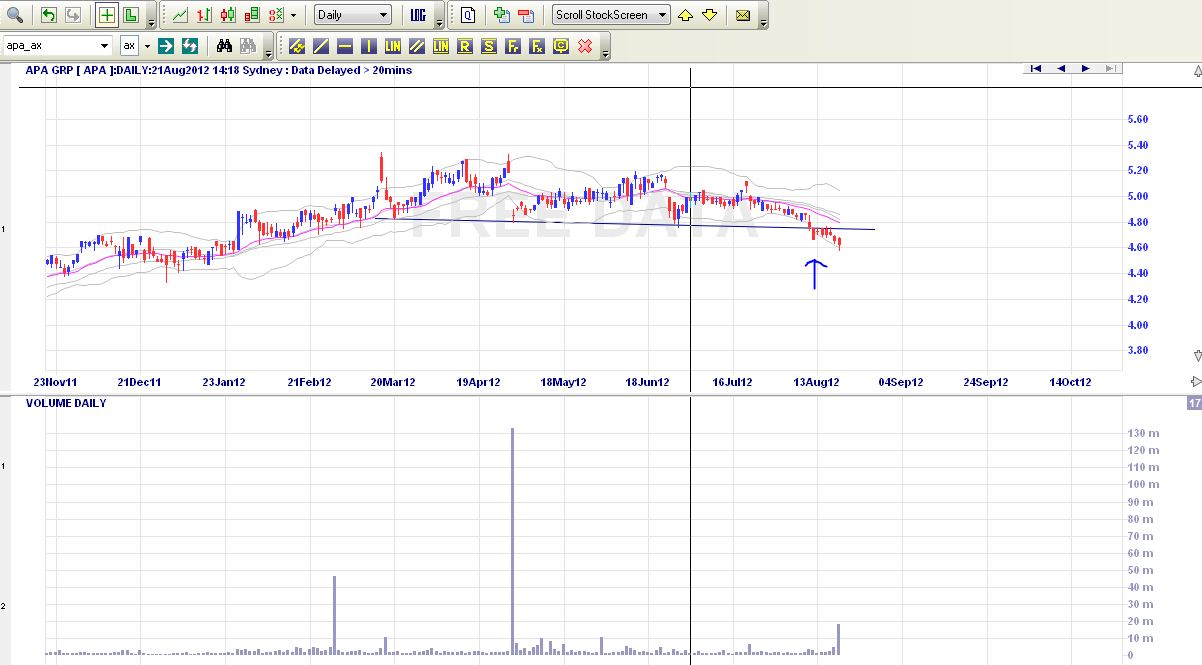Expand overflow options after the binoculars icons
Image resolution: width=1202 pixels, height=665 pixels.
click(x=268, y=47)
